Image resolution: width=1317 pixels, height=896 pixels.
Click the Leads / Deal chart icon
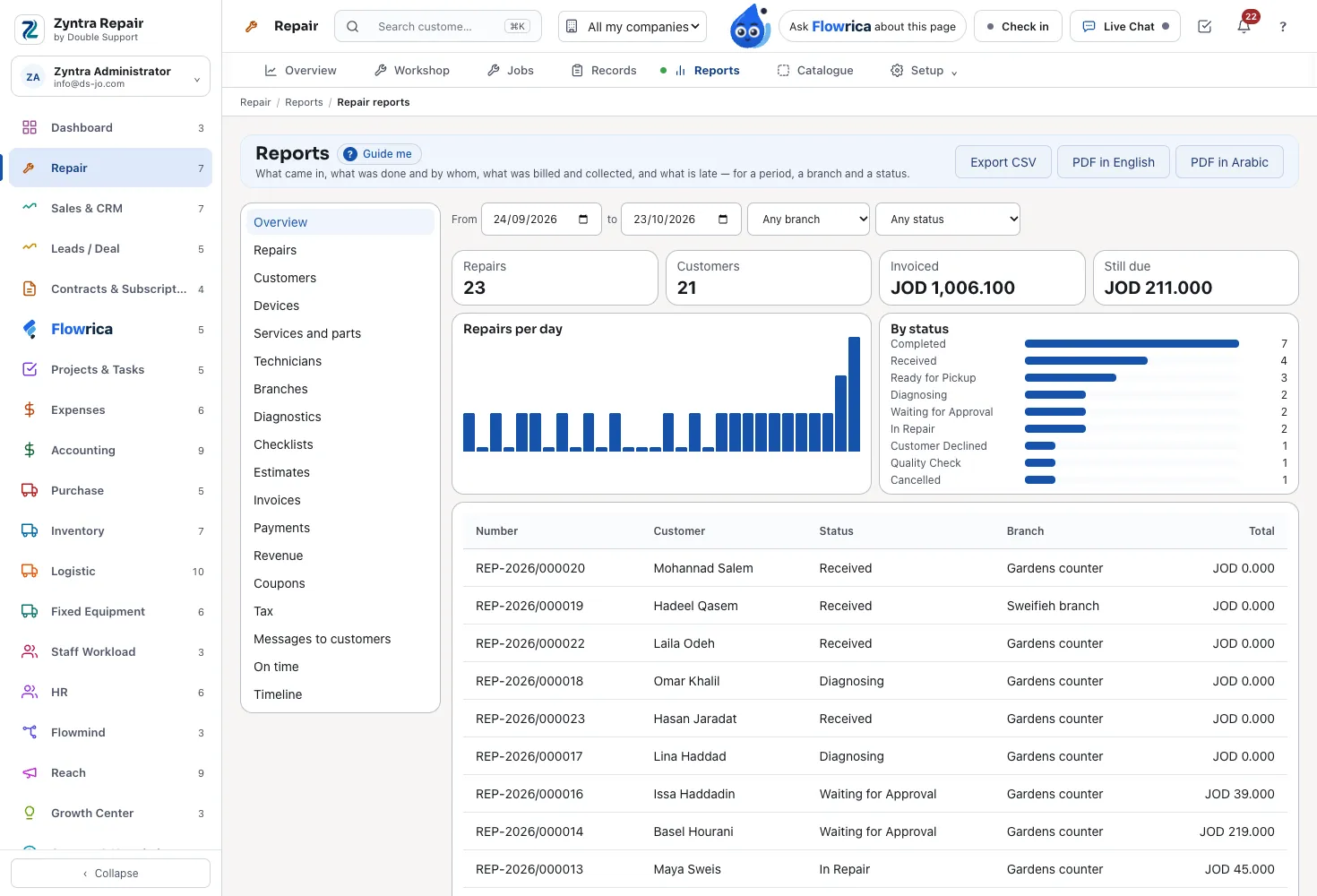30,248
